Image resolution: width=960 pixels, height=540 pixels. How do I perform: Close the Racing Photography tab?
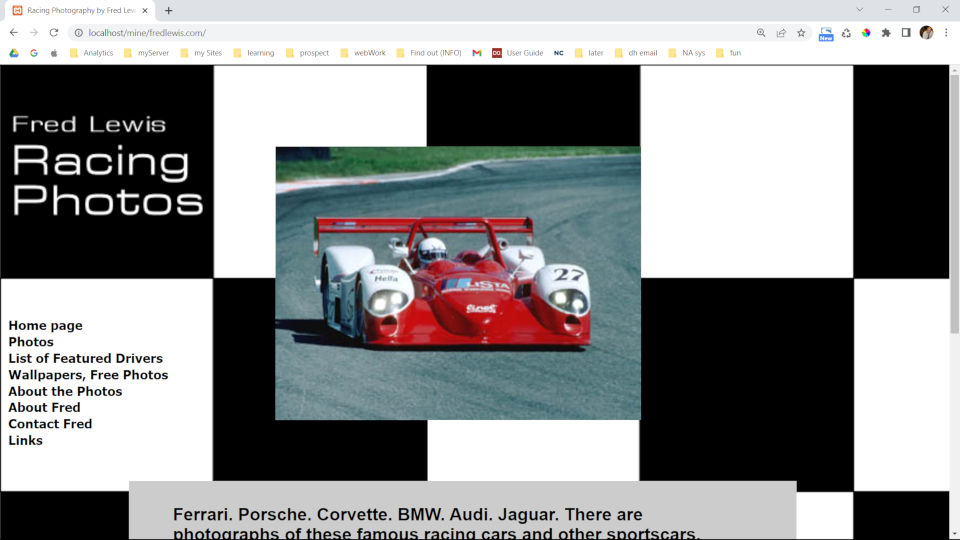click(x=145, y=10)
